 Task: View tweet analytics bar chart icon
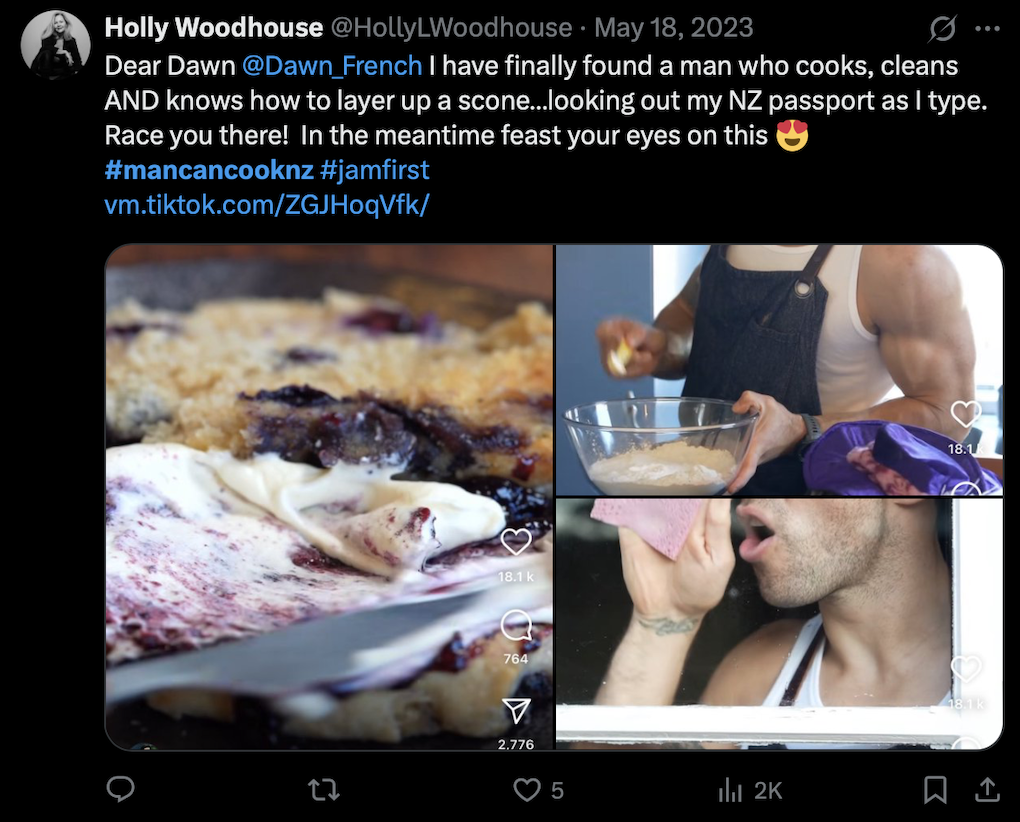(x=730, y=790)
